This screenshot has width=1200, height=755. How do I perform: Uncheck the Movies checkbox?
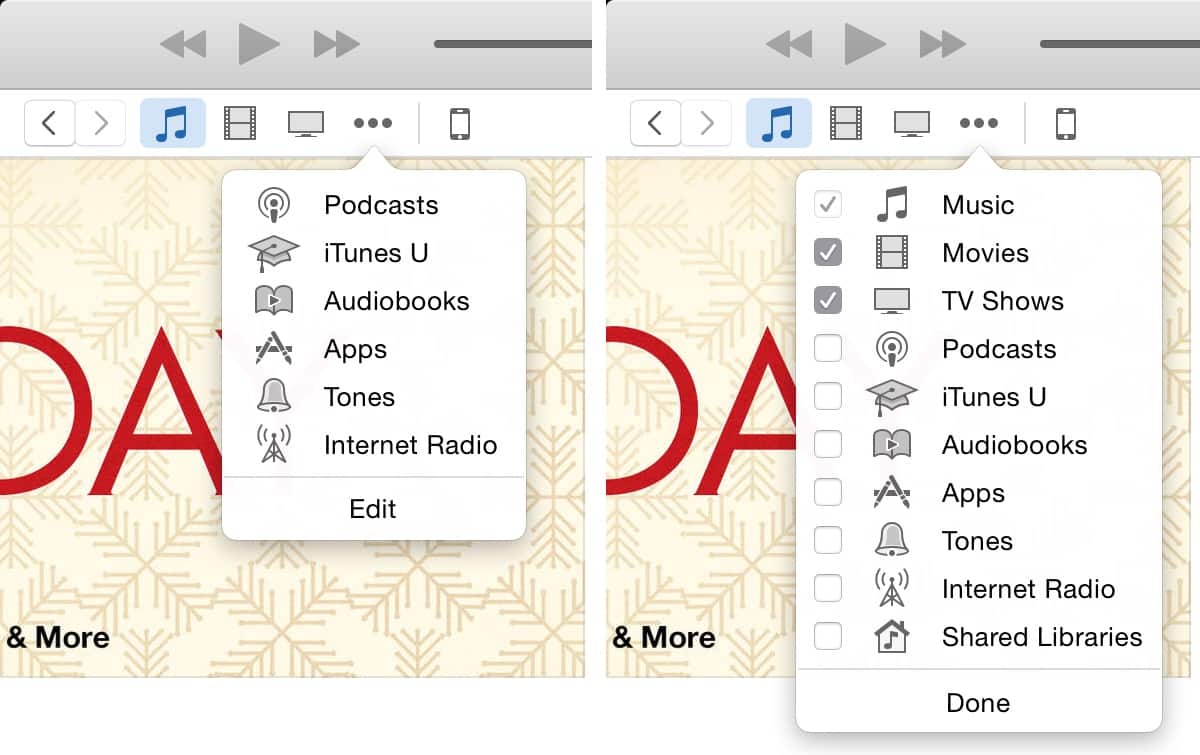point(828,253)
